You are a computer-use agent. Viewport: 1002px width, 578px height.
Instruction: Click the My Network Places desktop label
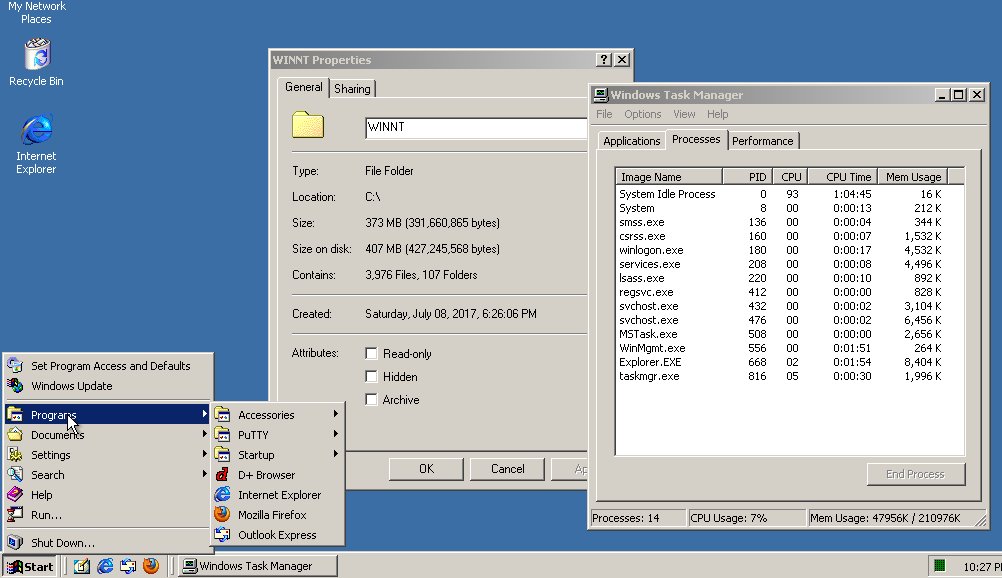click(36, 12)
